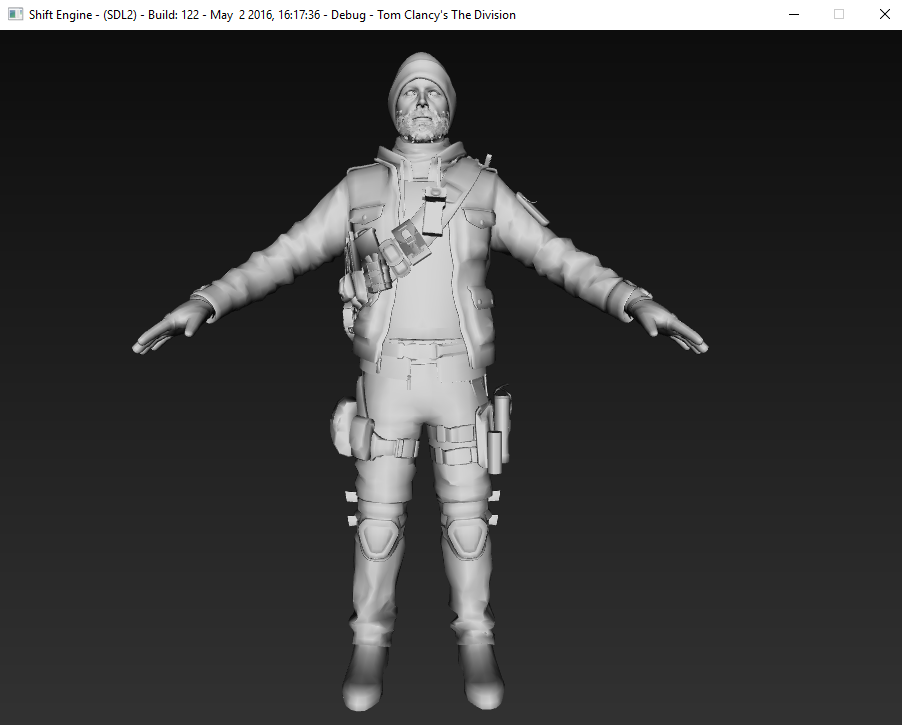Screen dimensions: 902x725
Task: Click the Shift Engine window title text
Action: (x=272, y=15)
